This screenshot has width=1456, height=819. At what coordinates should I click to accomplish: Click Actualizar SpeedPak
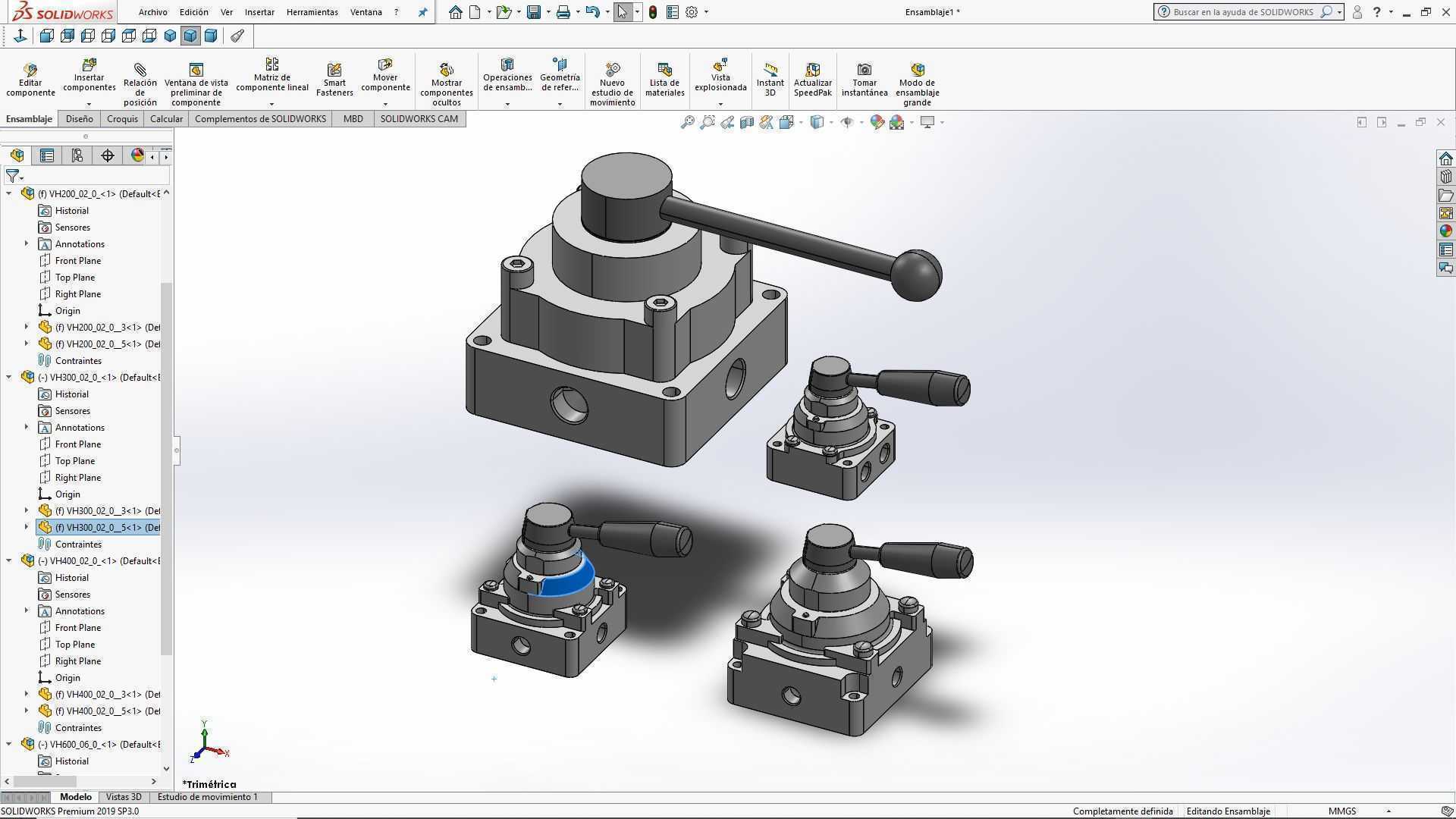point(812,80)
